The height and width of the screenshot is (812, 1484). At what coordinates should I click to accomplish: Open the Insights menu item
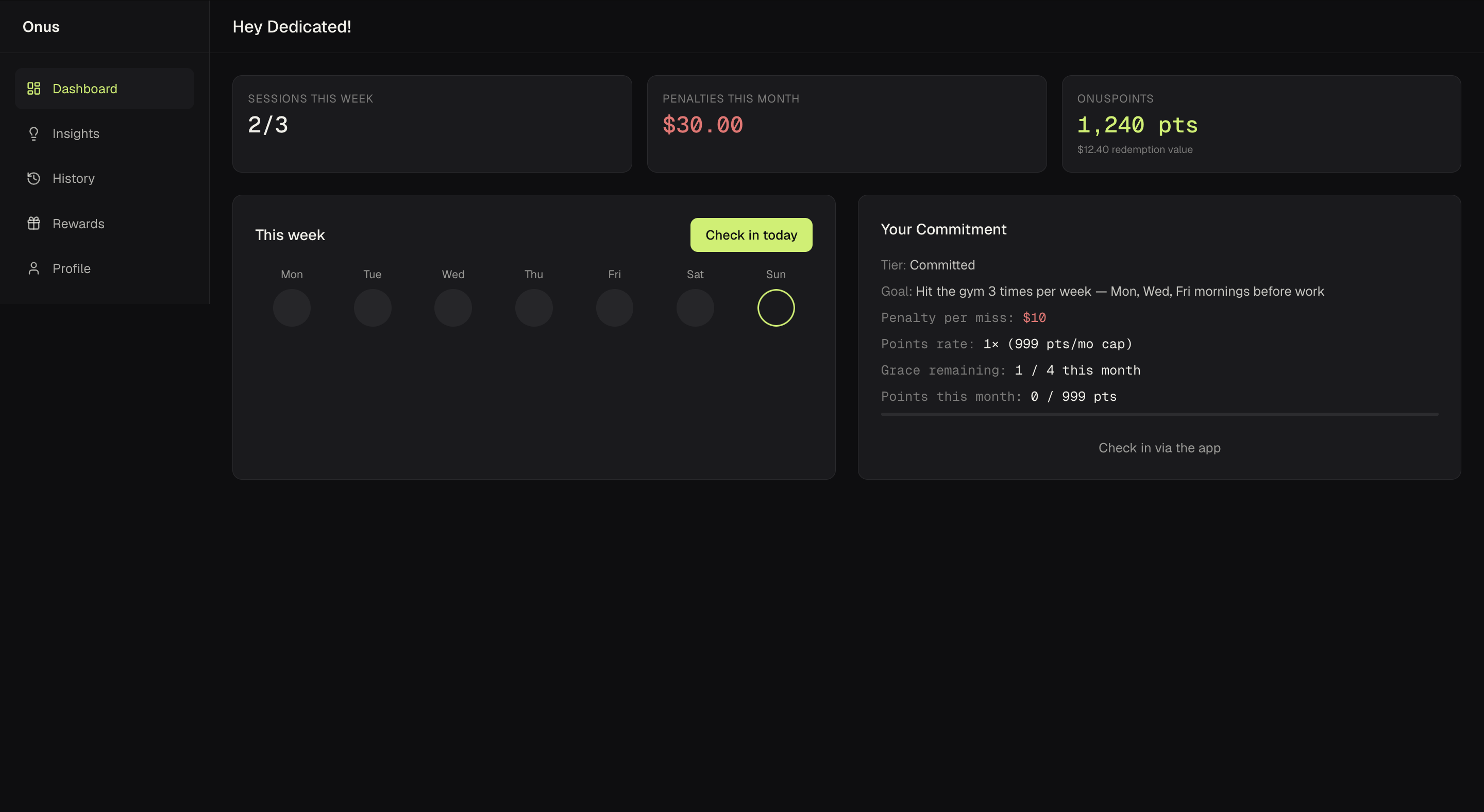click(75, 133)
